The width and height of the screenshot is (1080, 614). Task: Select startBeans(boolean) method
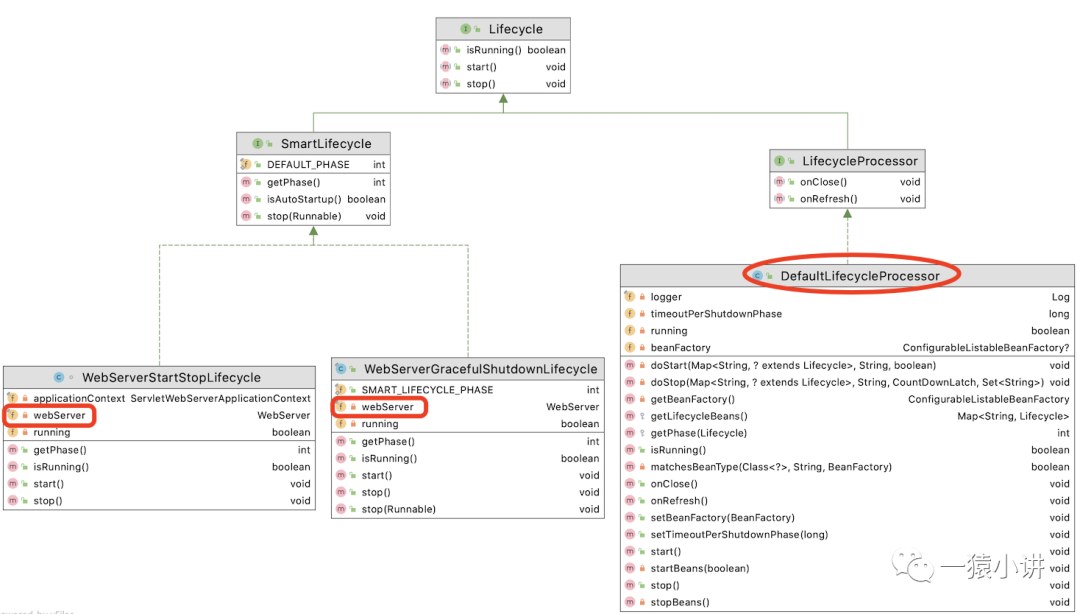click(847, 569)
